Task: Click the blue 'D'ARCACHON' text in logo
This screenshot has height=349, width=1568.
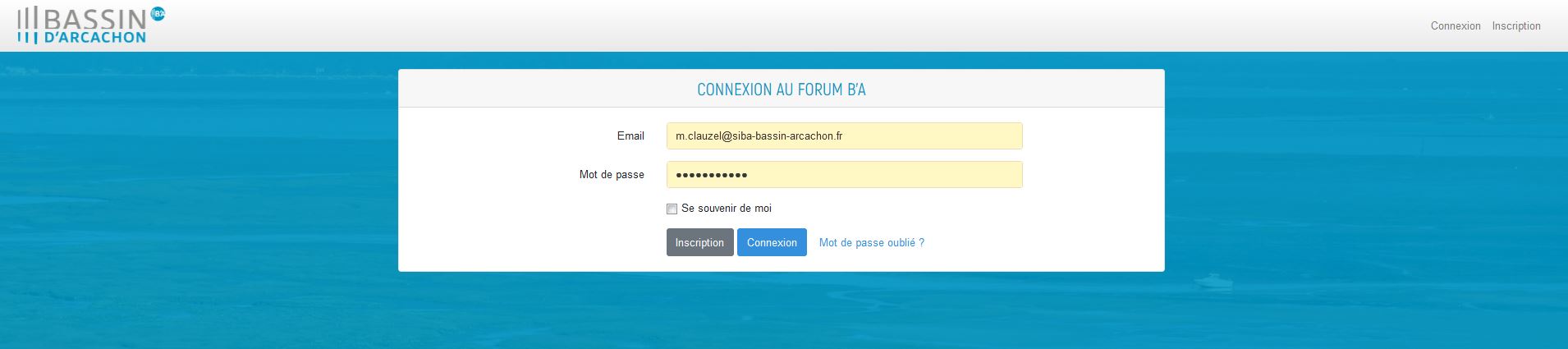Action: tap(94, 37)
